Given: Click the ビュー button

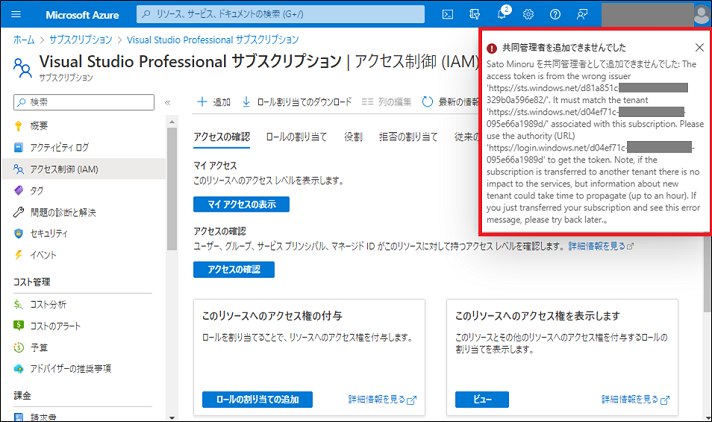Looking at the screenshot, I should [x=482, y=399].
